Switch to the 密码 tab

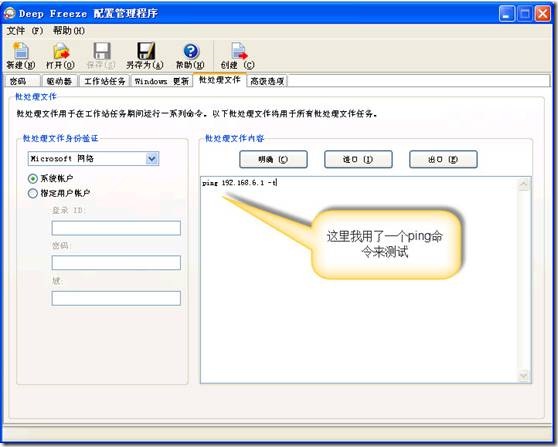click(22, 81)
